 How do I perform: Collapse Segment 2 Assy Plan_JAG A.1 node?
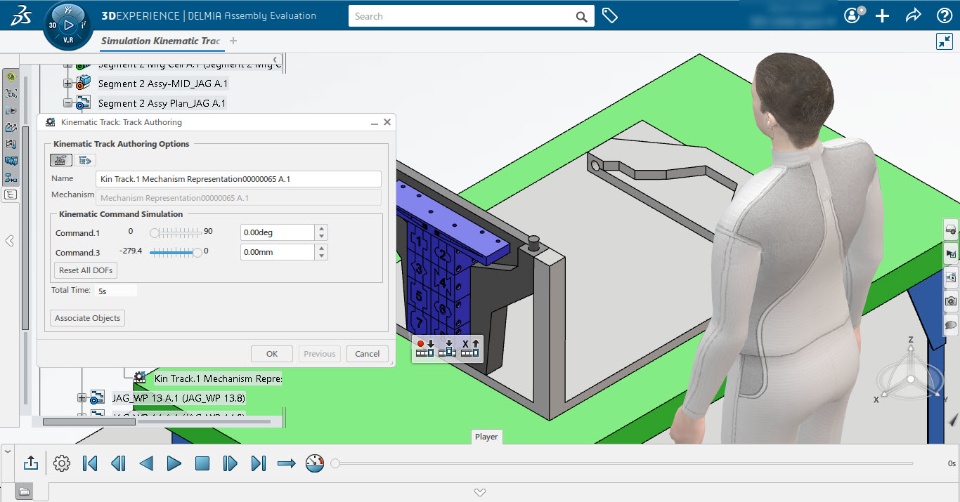[x=68, y=103]
